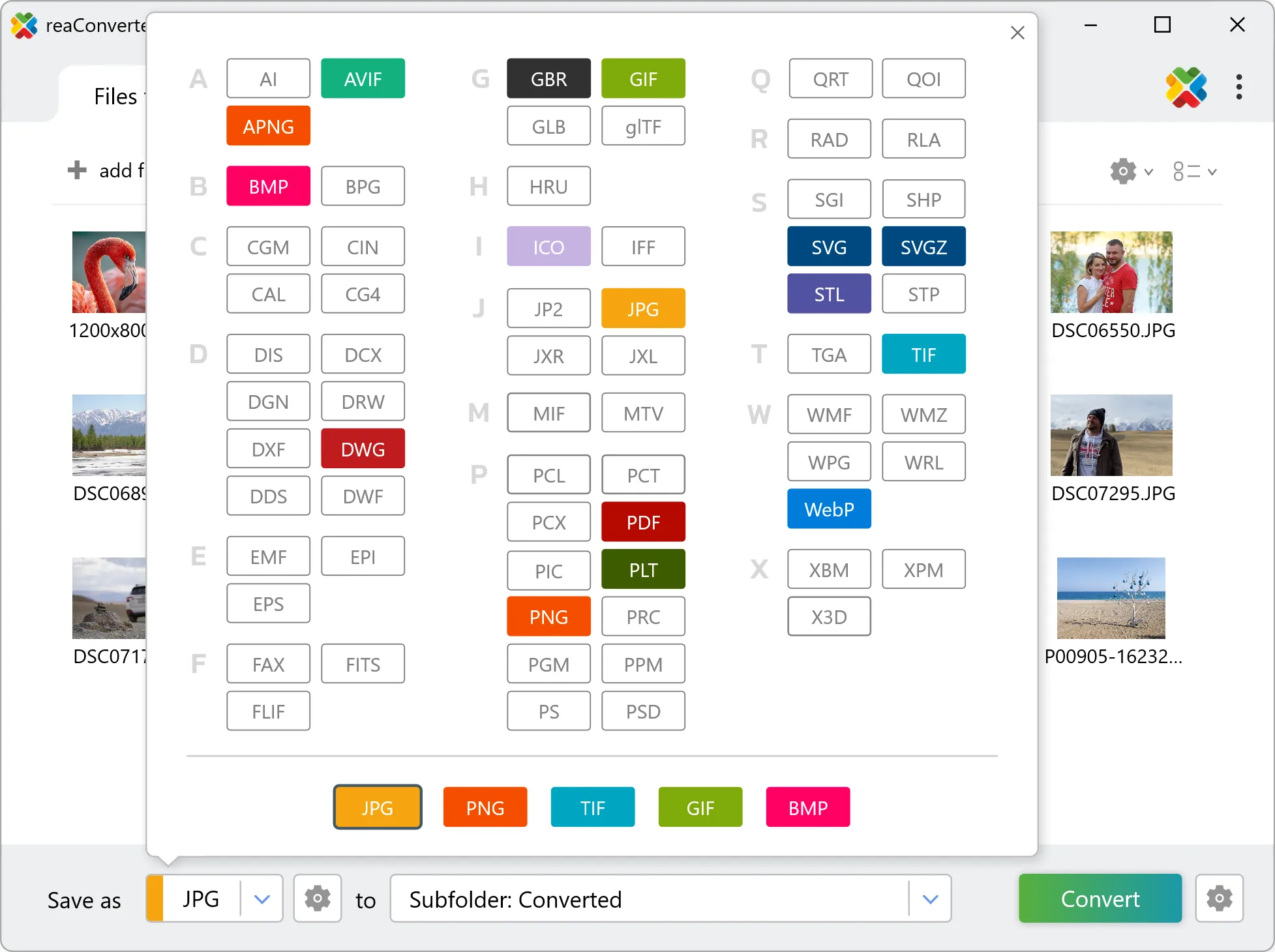This screenshot has height=952, width=1275.
Task: Open saving settings gear next to JPG
Action: (318, 899)
